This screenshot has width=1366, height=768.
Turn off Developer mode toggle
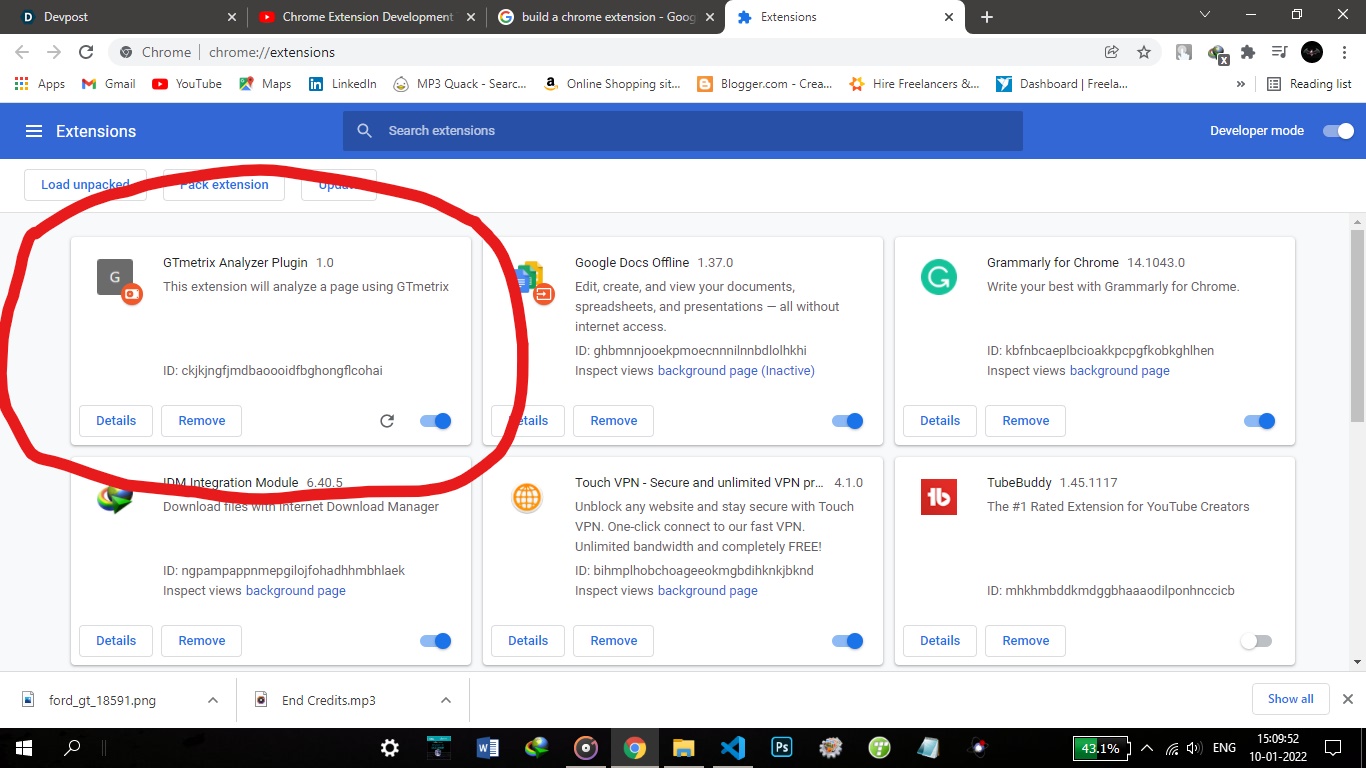coord(1338,131)
